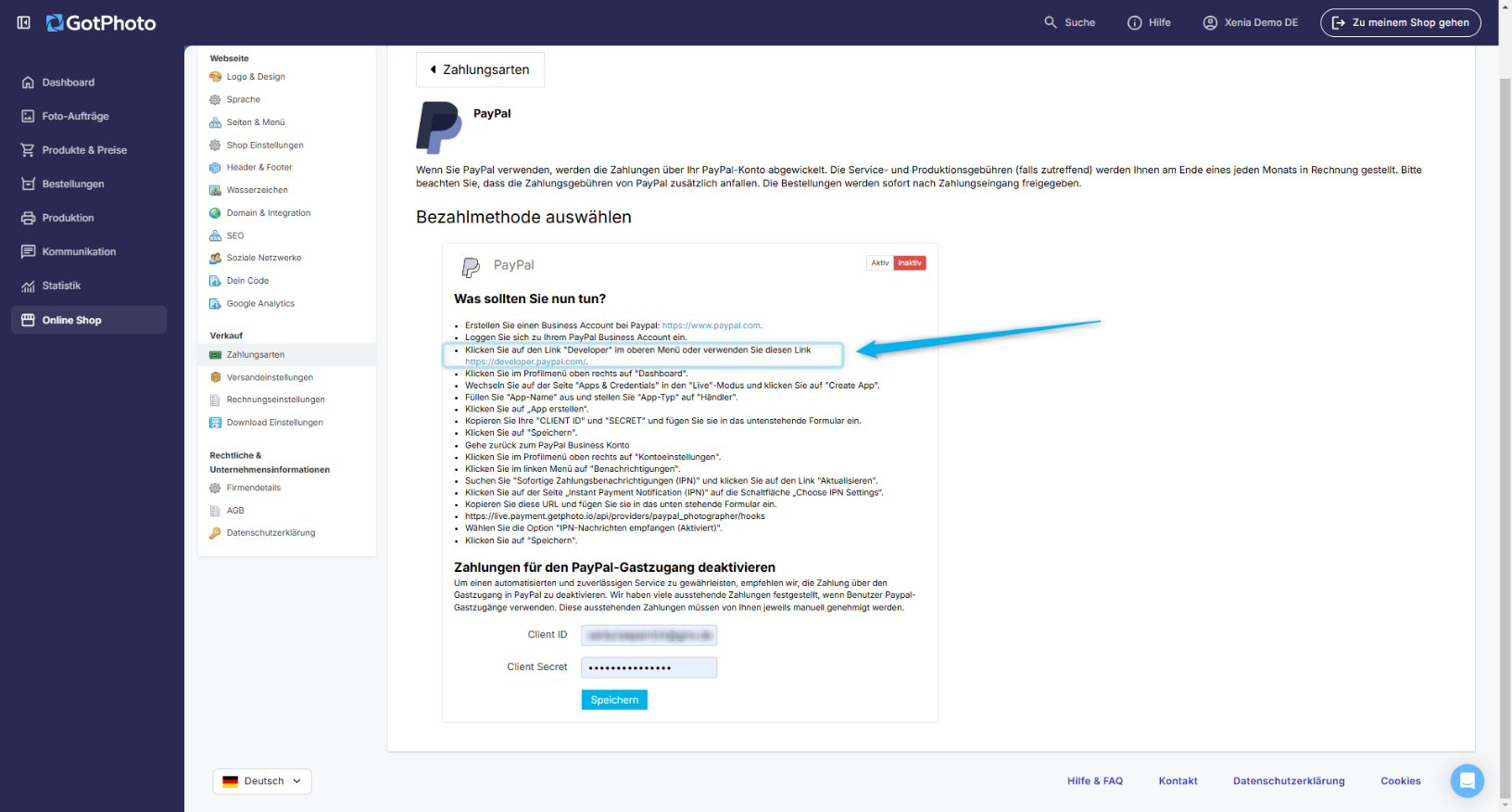Screen dimensions: 1512x812
Task: Click the Statistik chart icon
Action: tap(28, 285)
